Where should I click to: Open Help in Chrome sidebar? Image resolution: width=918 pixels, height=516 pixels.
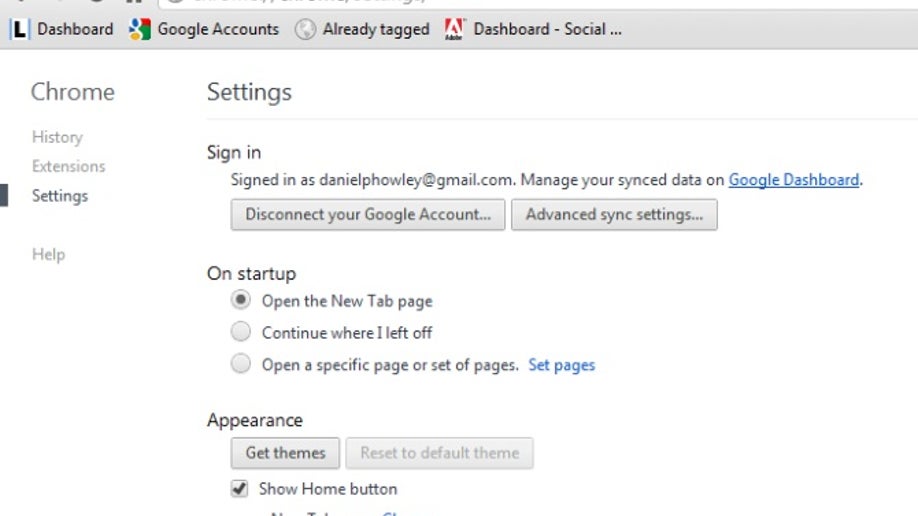pos(49,254)
